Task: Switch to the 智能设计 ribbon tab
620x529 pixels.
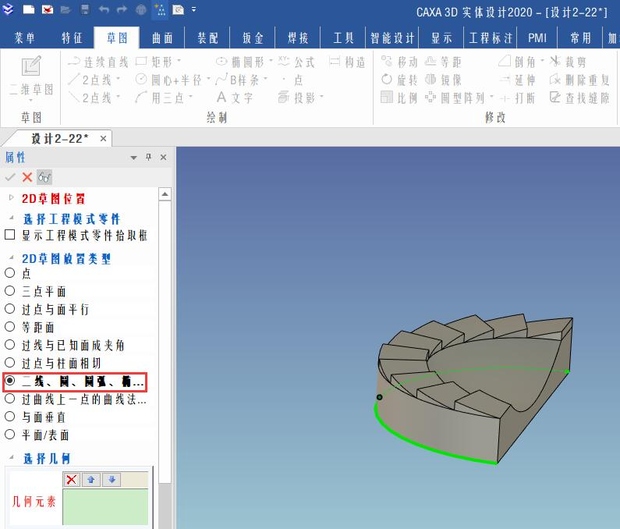Action: [392, 38]
